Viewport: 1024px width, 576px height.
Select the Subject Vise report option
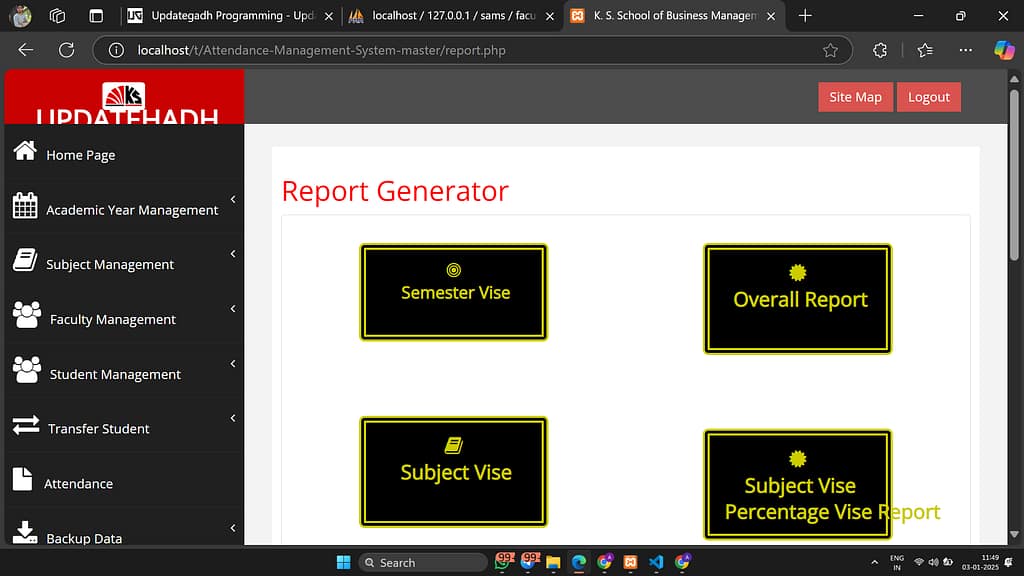click(453, 471)
